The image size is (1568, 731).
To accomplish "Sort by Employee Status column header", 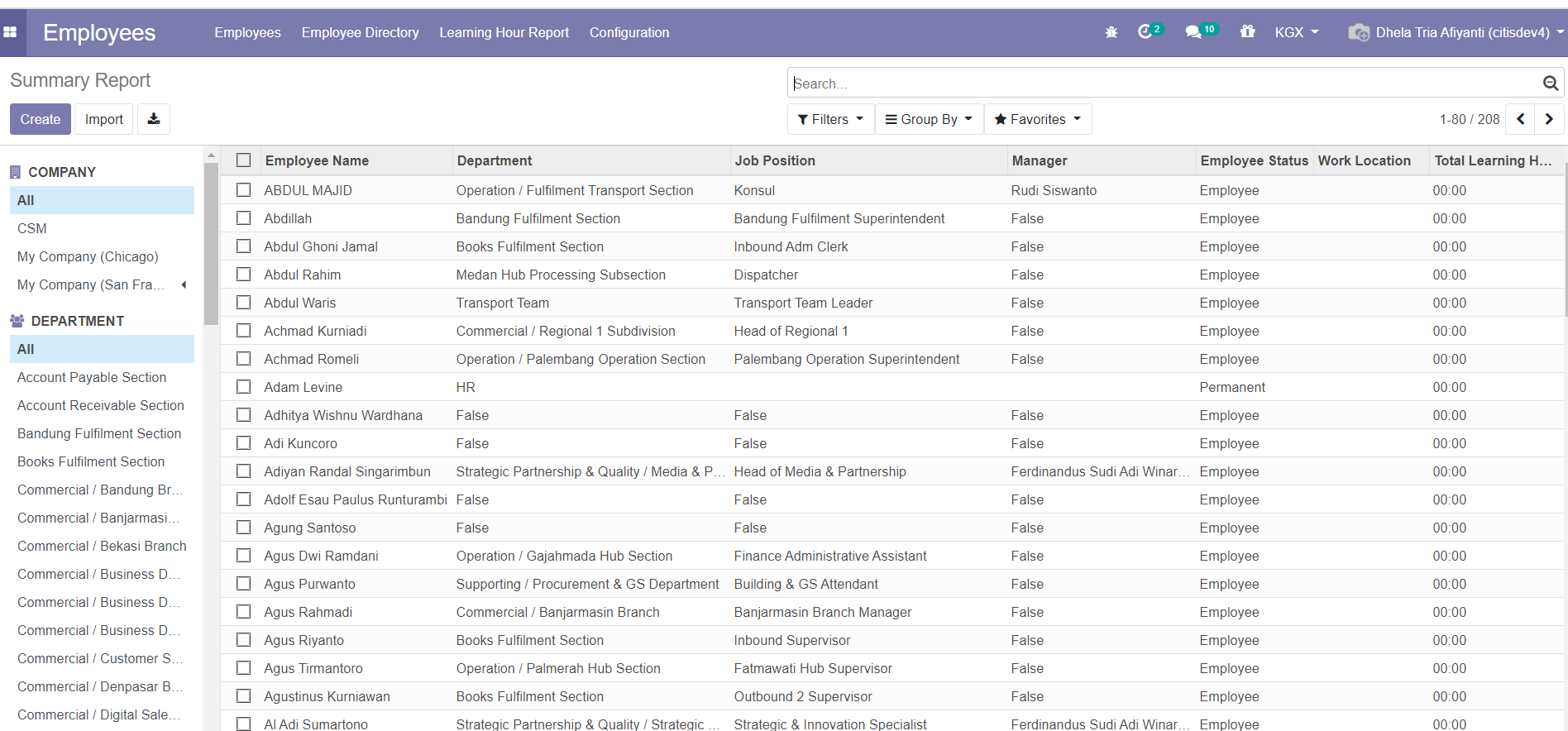I will 1254,160.
